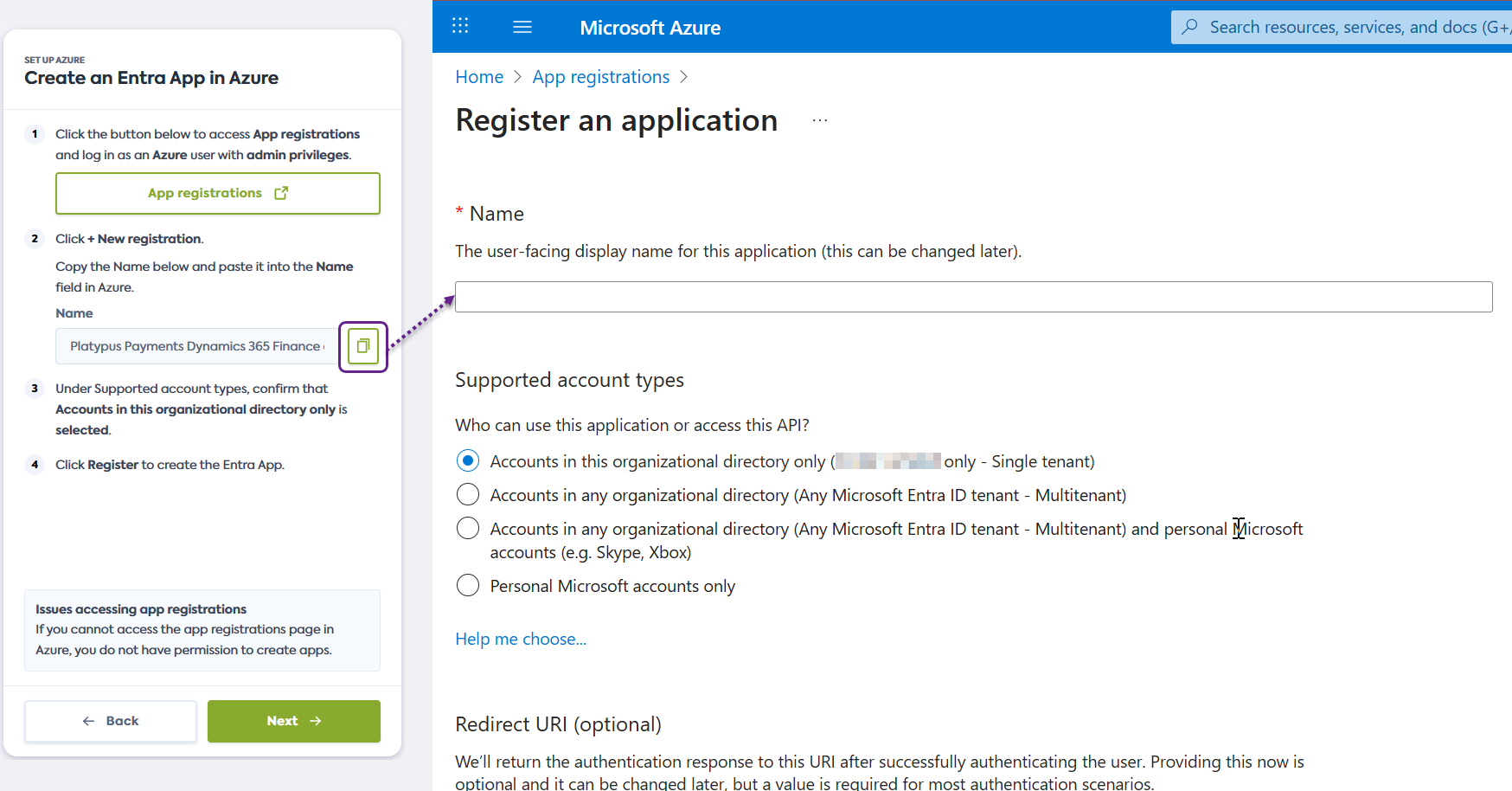
Task: Click the Platypus Payments name text field
Action: point(197,346)
